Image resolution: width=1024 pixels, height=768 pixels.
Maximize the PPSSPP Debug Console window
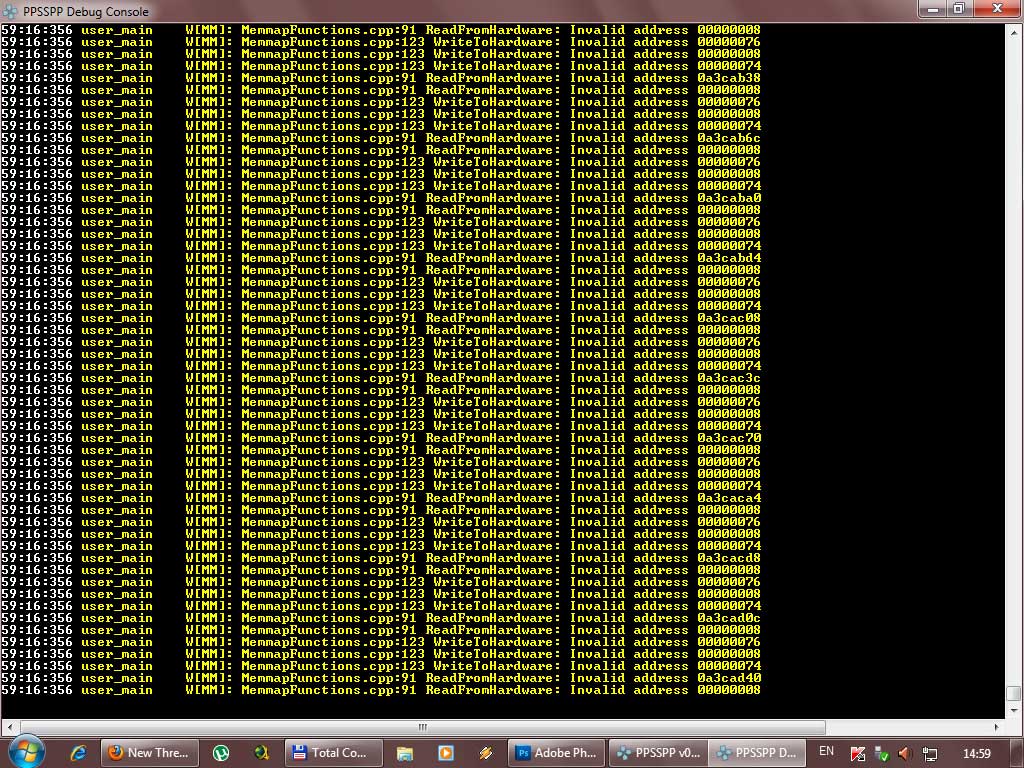point(958,9)
